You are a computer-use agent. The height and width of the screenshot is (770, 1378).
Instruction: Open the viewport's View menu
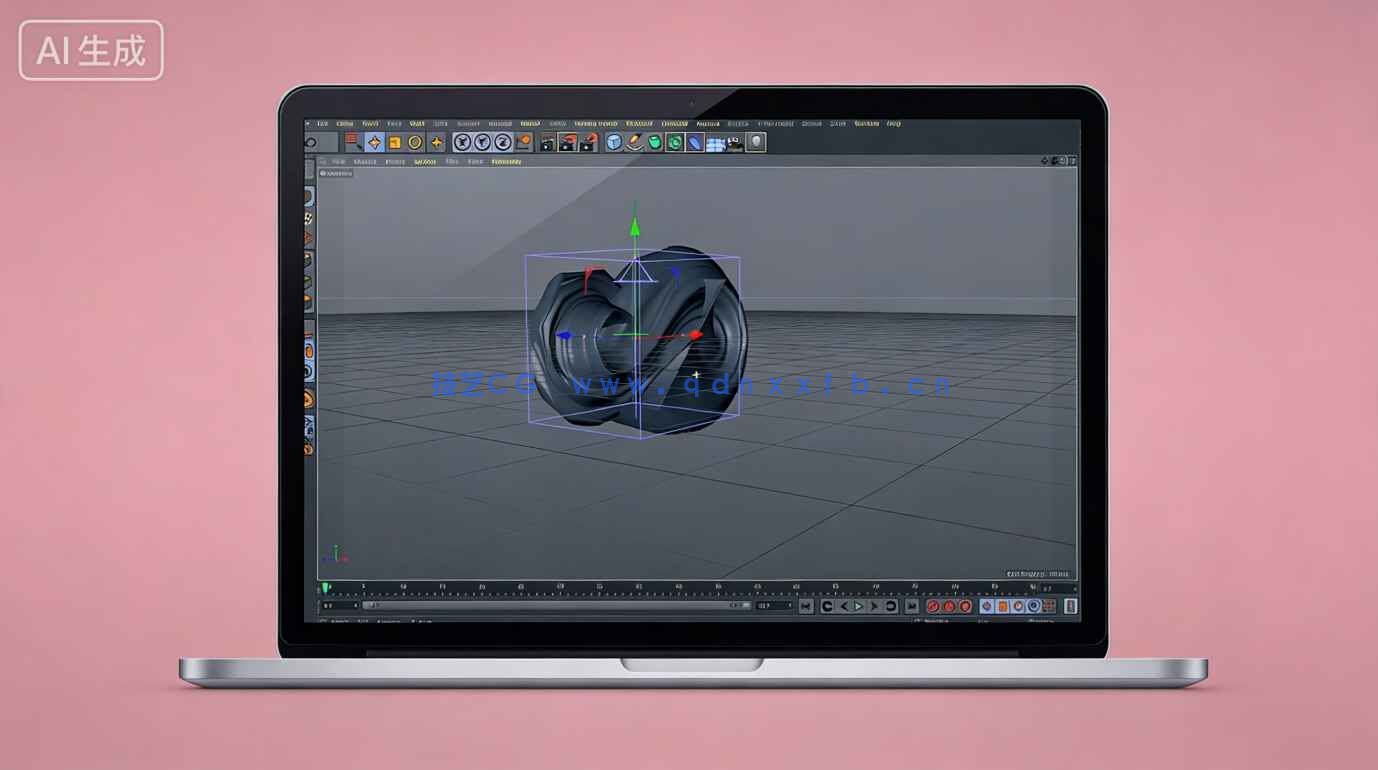[x=339, y=161]
